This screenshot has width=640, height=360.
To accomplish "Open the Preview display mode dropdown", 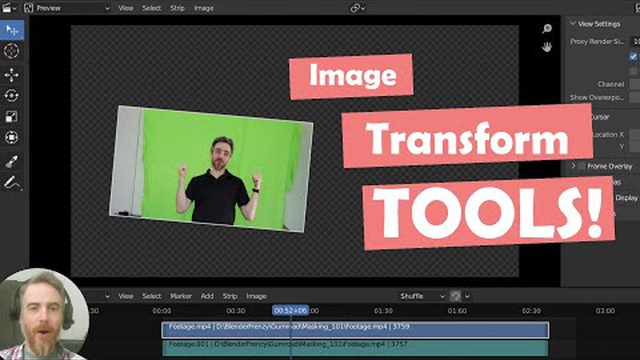I will pyautogui.click(x=67, y=8).
